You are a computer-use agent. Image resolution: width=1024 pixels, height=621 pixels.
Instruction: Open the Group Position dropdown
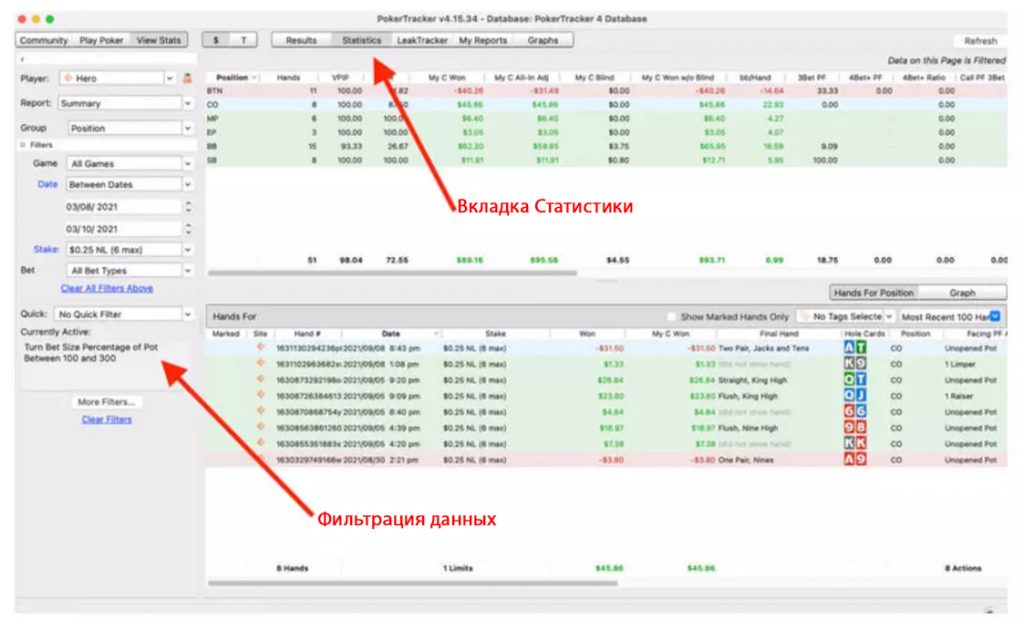[x=131, y=128]
